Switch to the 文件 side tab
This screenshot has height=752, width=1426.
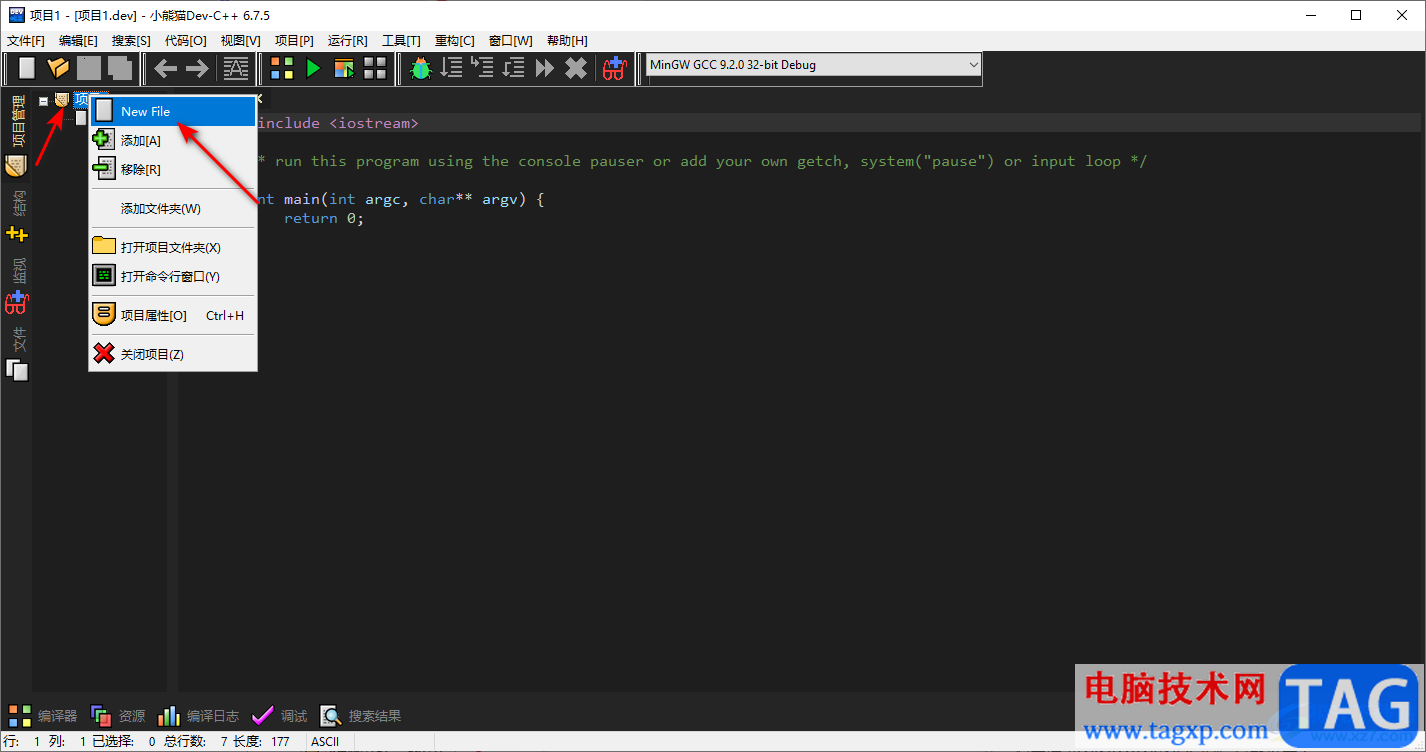coord(16,353)
